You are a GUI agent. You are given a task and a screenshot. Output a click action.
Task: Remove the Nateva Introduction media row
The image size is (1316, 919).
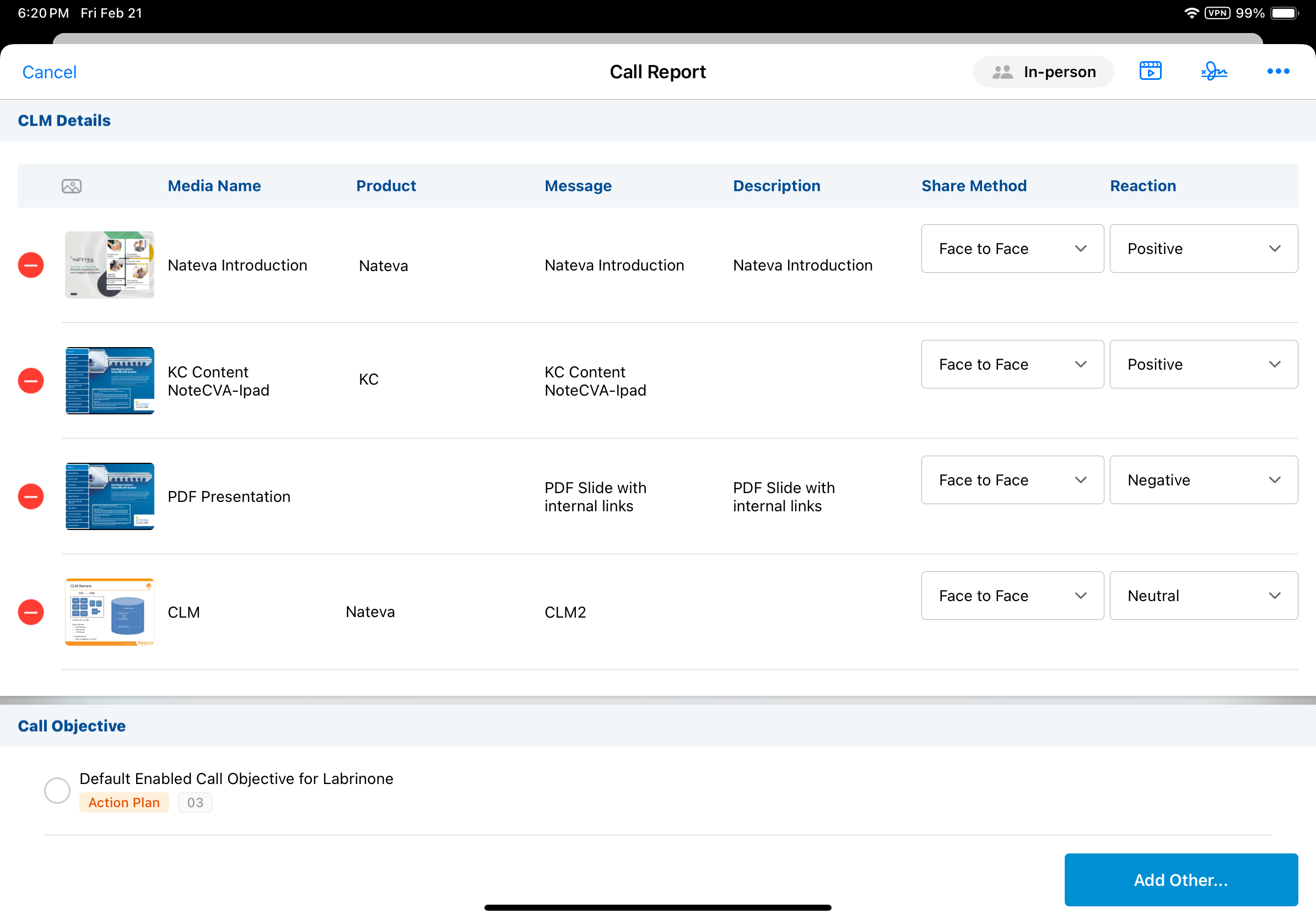click(31, 264)
